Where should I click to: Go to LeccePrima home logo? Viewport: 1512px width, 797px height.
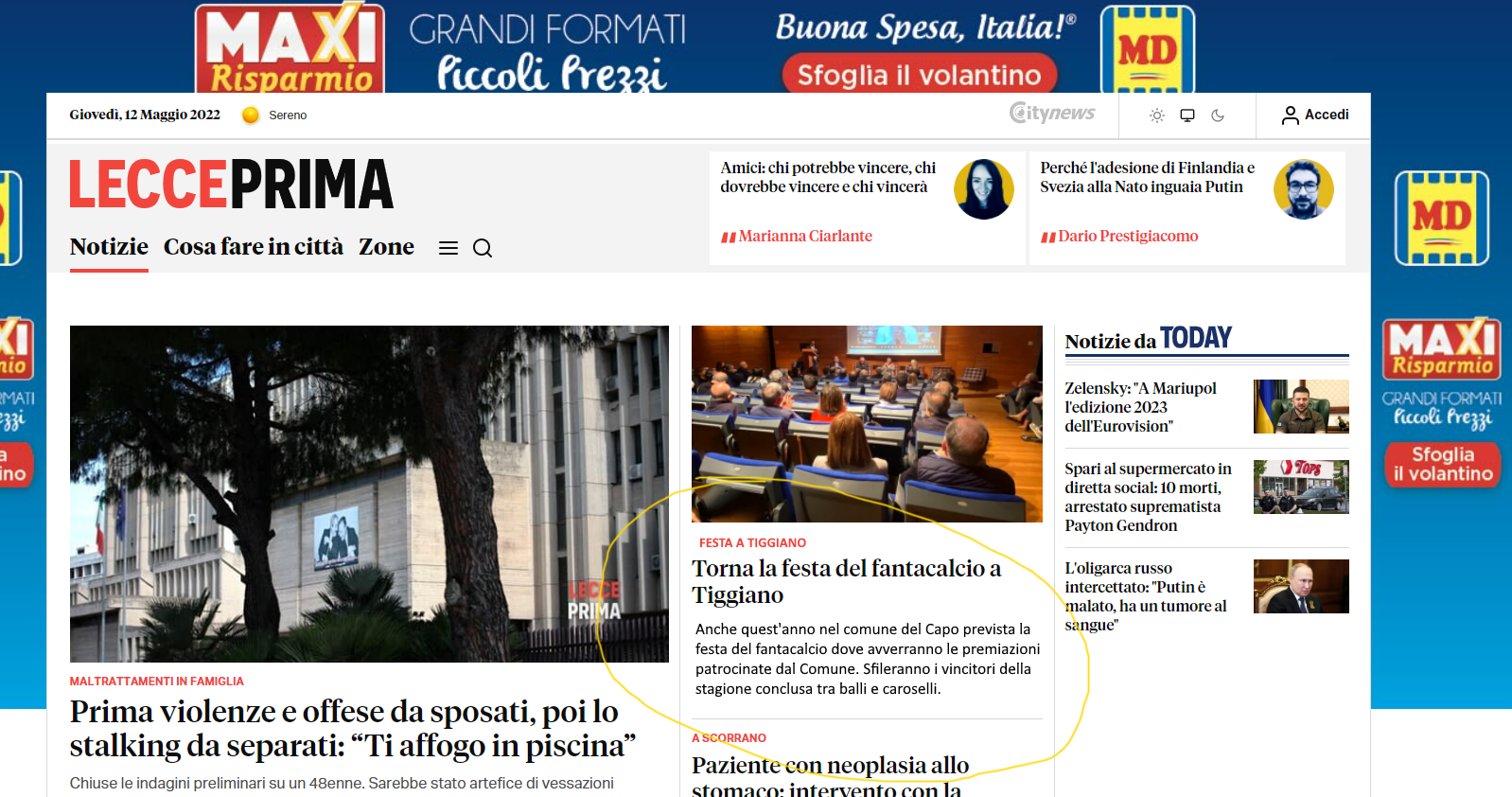pyautogui.click(x=231, y=184)
